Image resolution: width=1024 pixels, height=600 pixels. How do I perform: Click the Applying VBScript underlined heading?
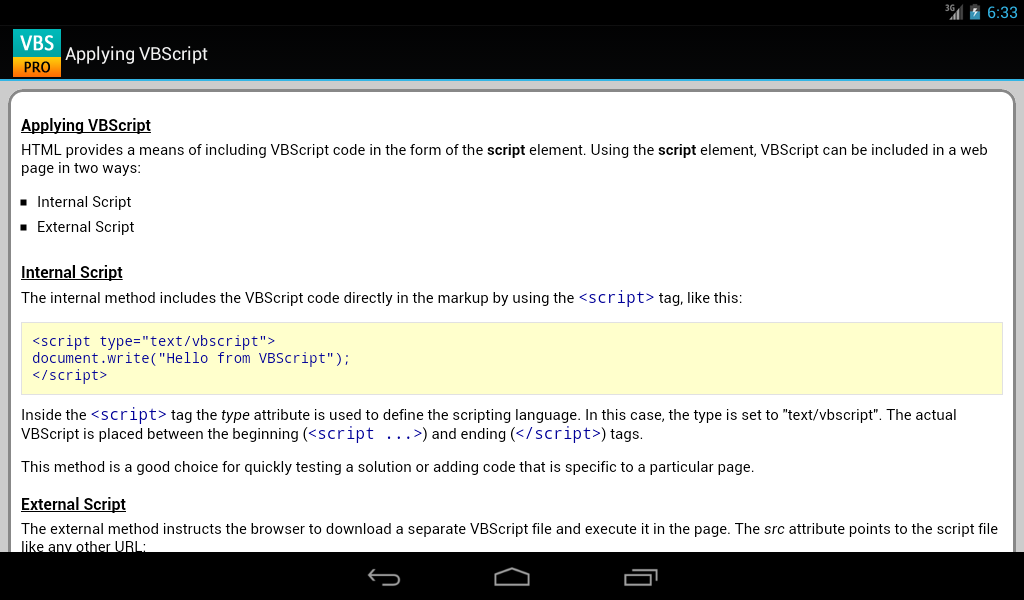pyautogui.click(x=86, y=125)
